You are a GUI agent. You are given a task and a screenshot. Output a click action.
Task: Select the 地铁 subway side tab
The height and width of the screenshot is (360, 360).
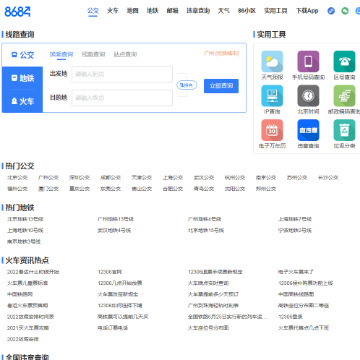click(x=23, y=78)
